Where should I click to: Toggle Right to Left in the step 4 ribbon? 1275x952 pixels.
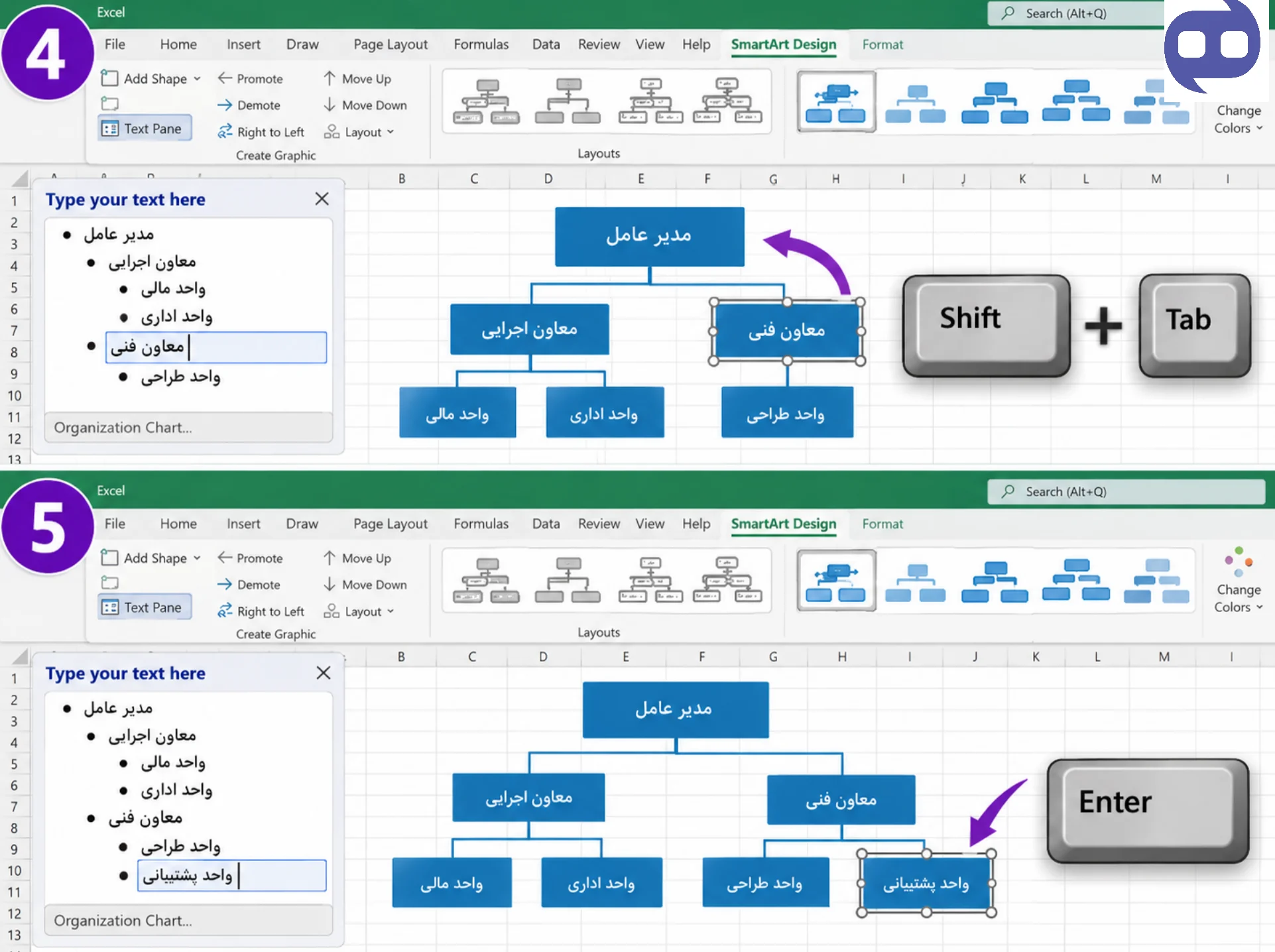pos(261,132)
